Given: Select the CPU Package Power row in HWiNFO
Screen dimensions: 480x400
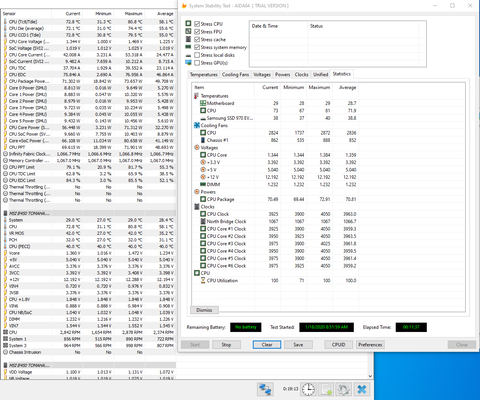Looking at the screenshot, I should point(88,81).
